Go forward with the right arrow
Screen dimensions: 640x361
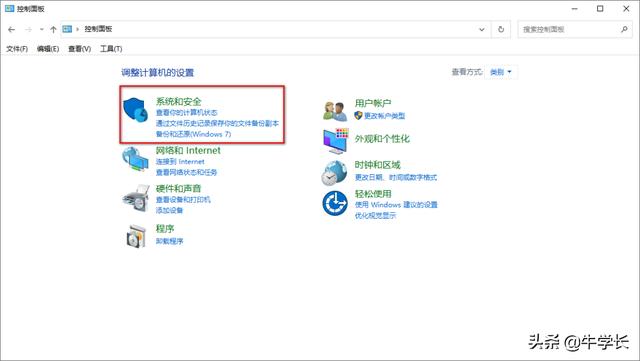28,29
